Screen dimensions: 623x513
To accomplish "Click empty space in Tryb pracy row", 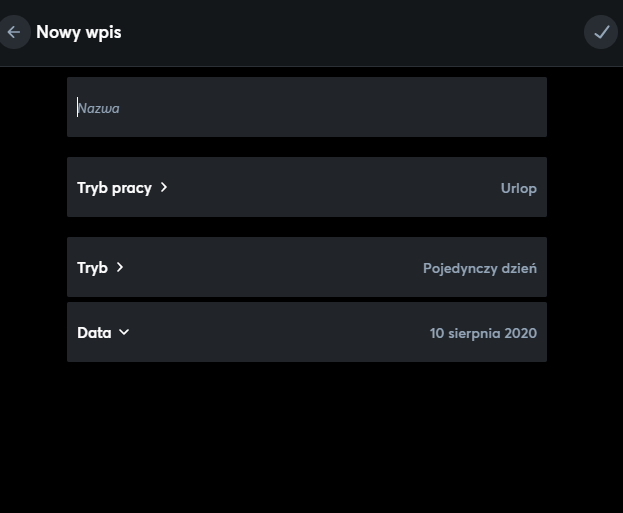I will point(330,188).
